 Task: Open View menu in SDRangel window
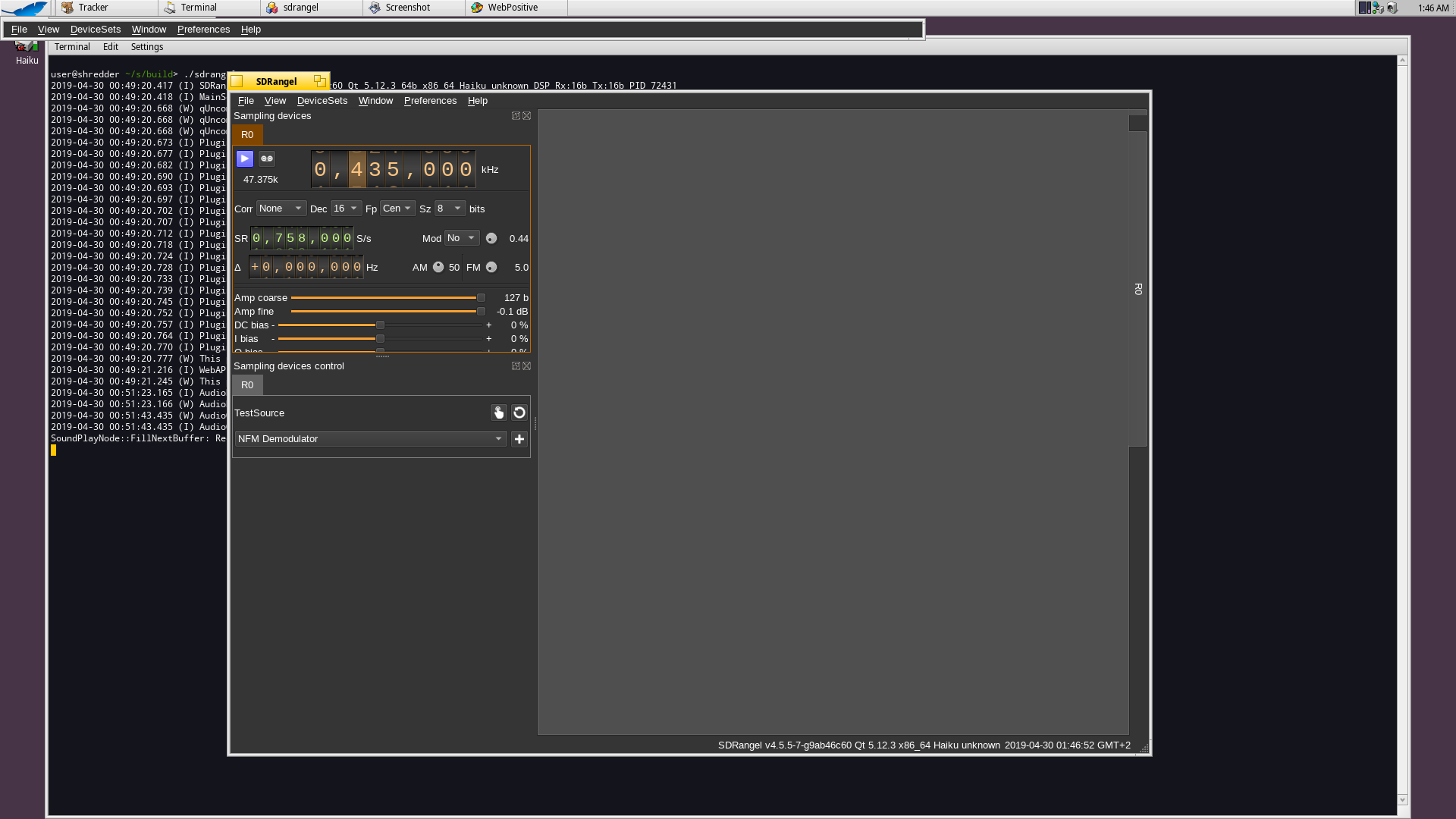275,101
